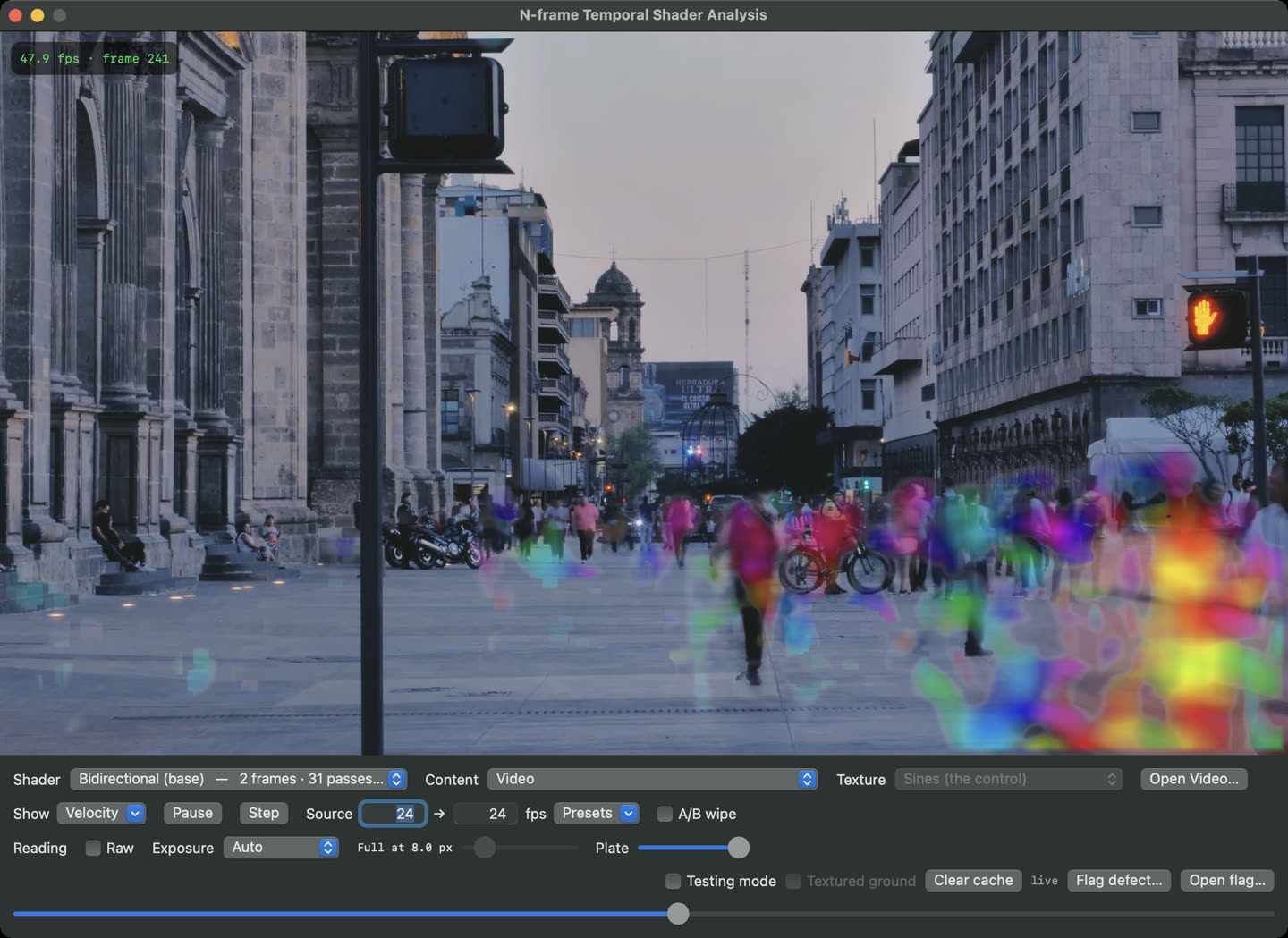
Task: Open the Presets dropdown
Action: tap(597, 813)
